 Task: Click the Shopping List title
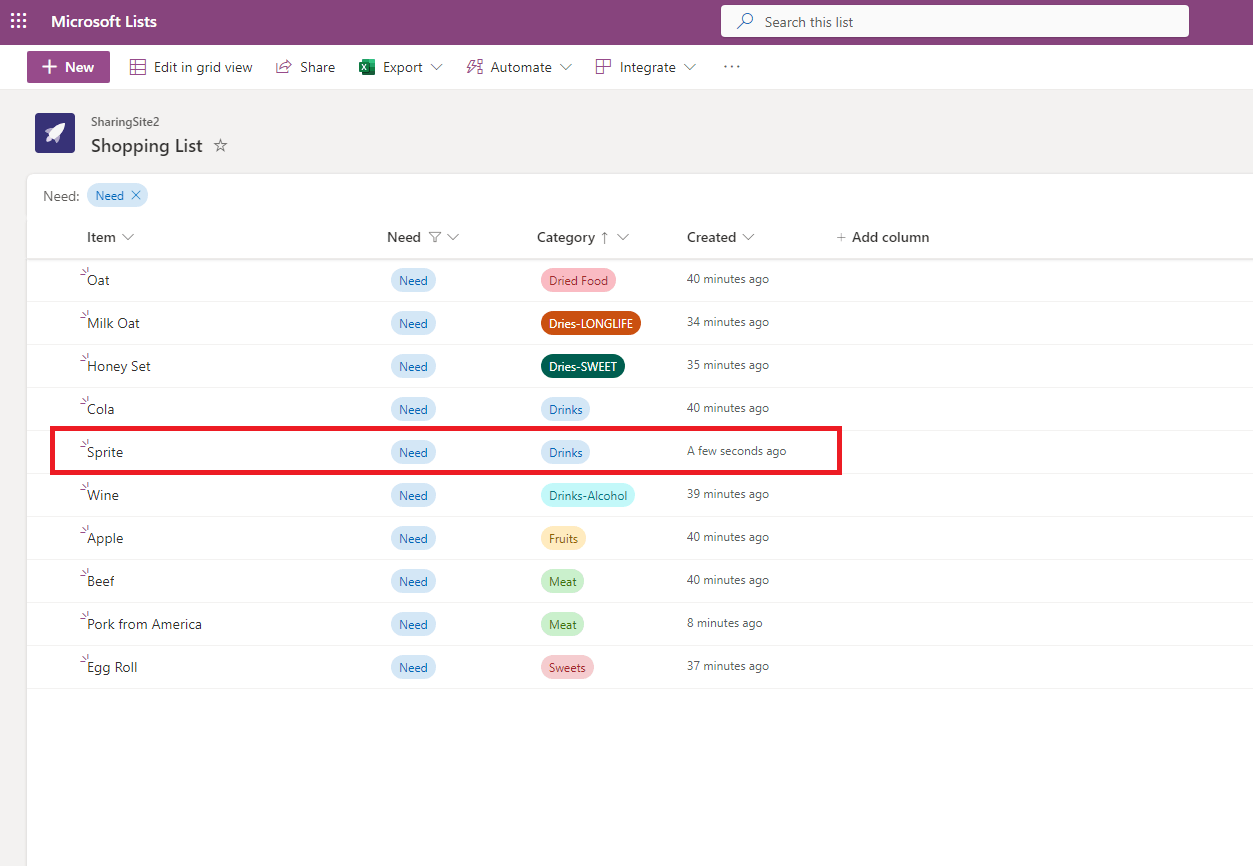147,146
